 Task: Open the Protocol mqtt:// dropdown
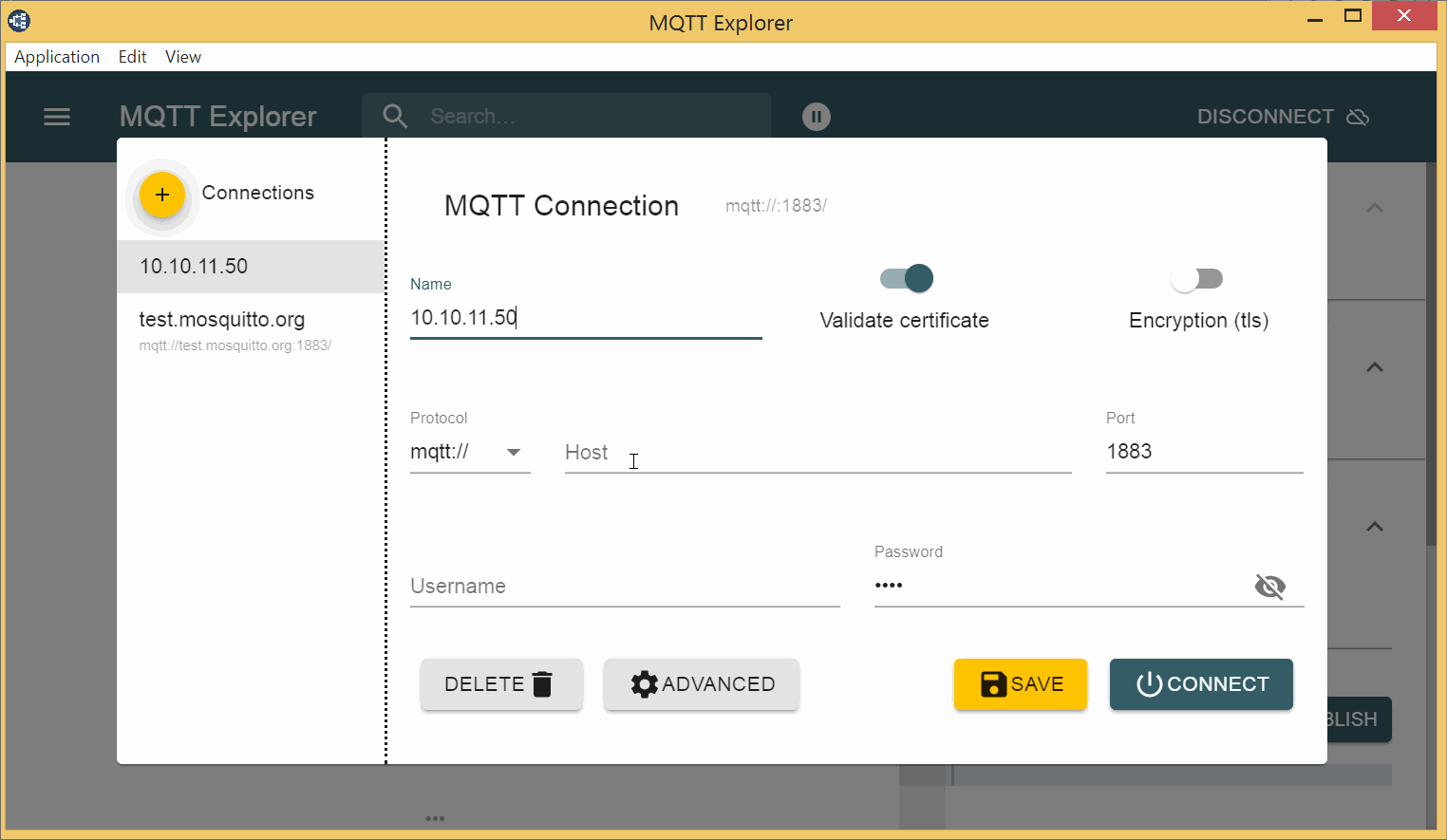coord(469,452)
